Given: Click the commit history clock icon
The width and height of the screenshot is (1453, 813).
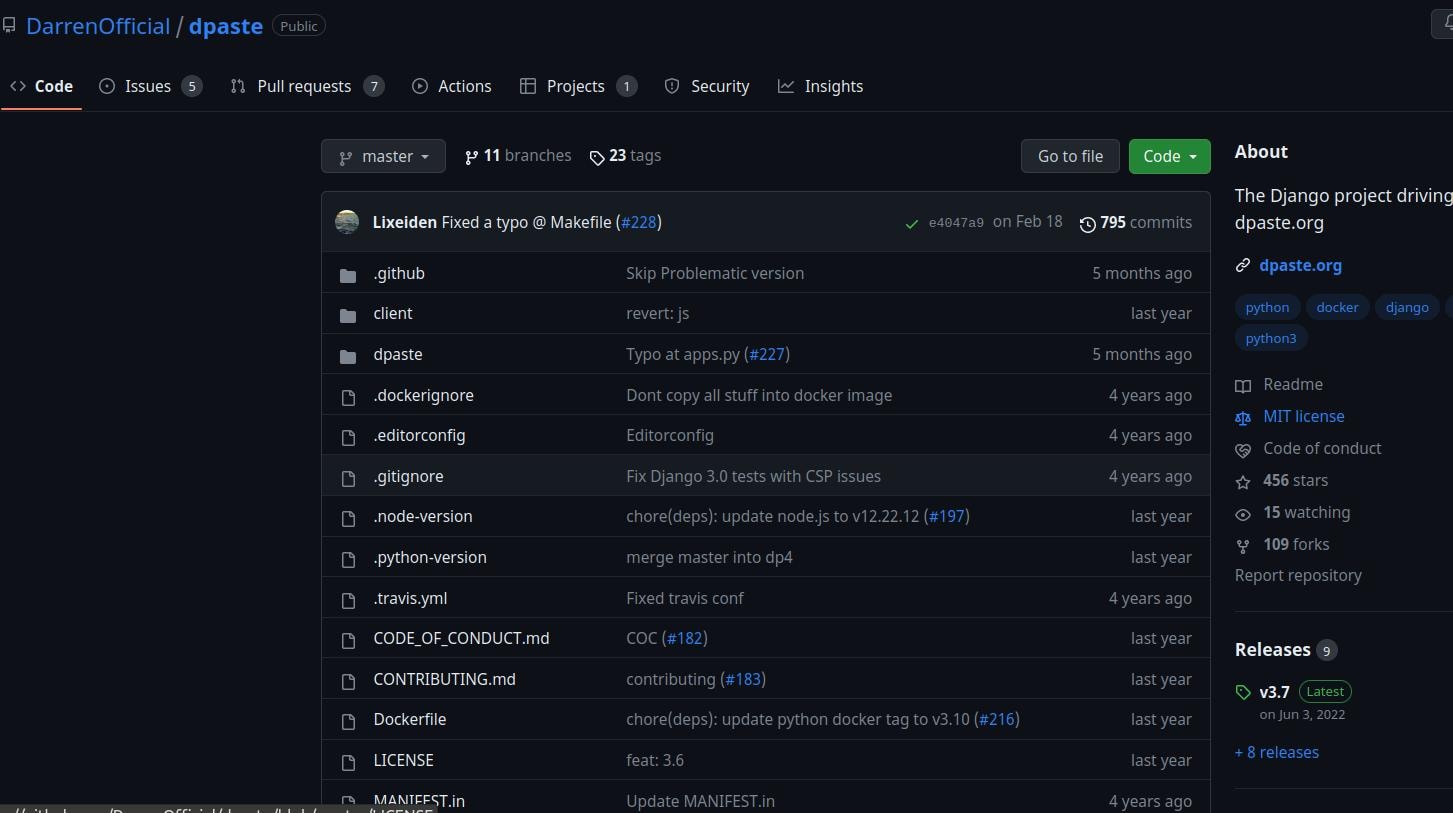Looking at the screenshot, I should pos(1087,224).
